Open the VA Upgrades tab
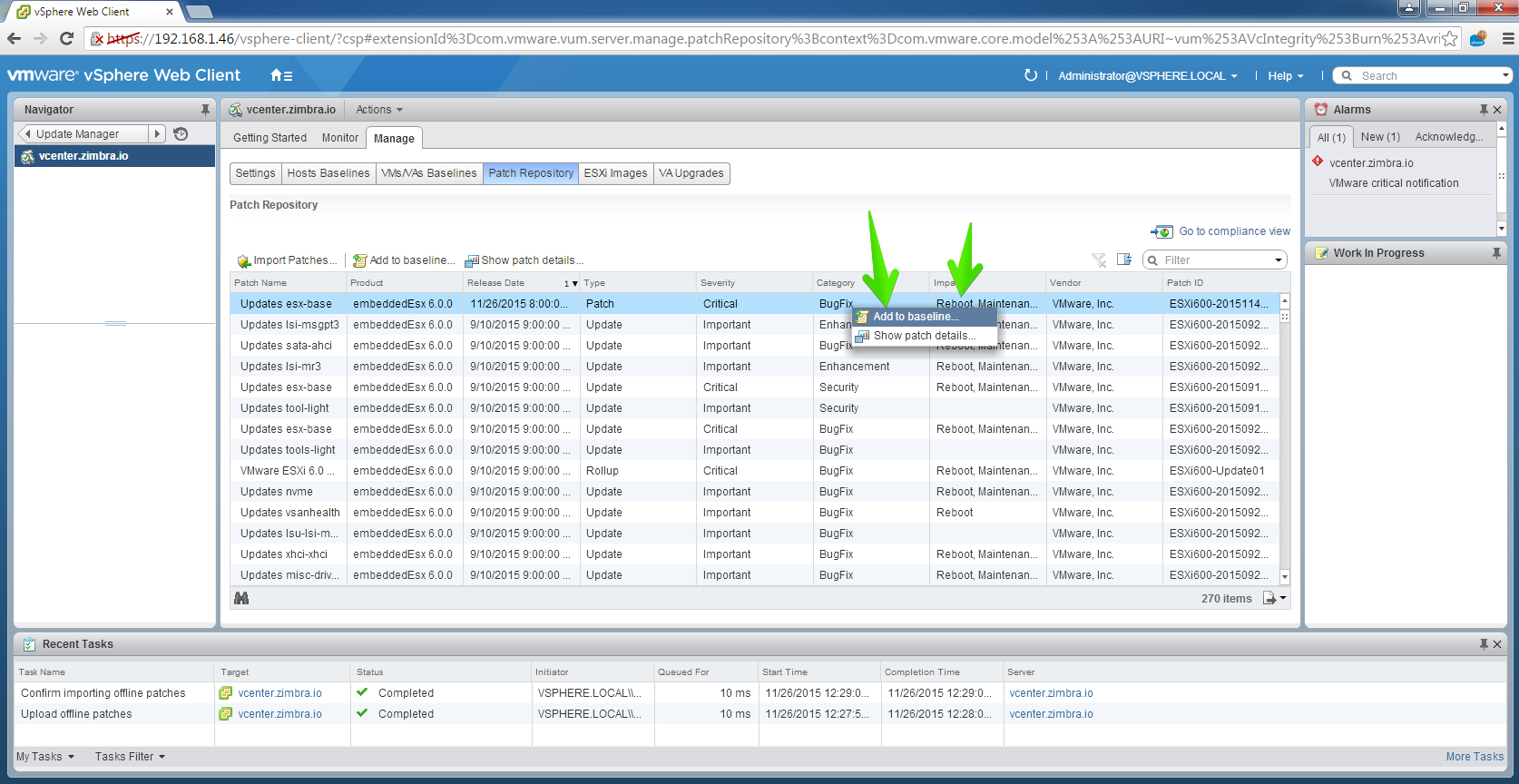 pyautogui.click(x=691, y=173)
